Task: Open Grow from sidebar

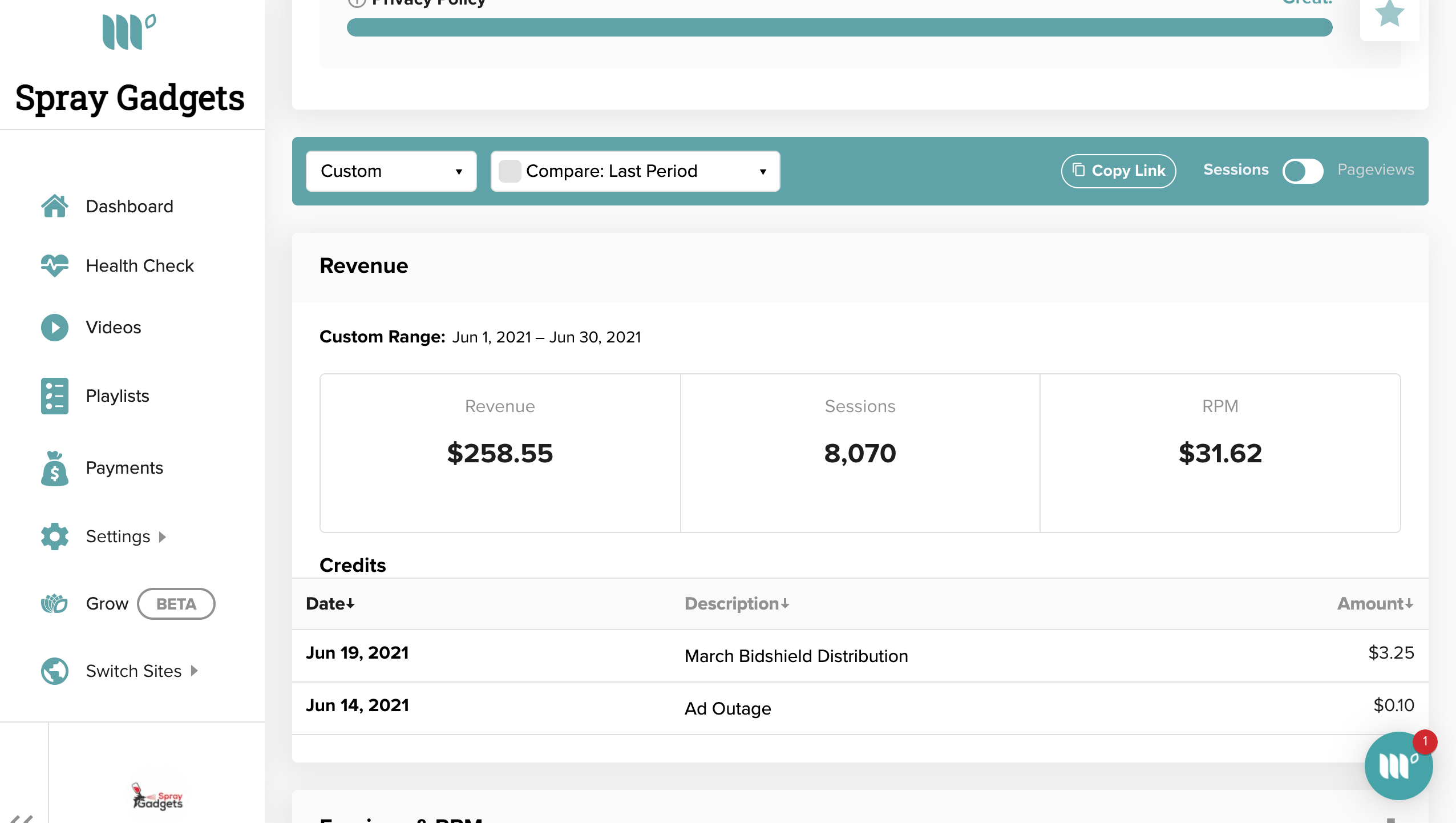Action: 107,604
